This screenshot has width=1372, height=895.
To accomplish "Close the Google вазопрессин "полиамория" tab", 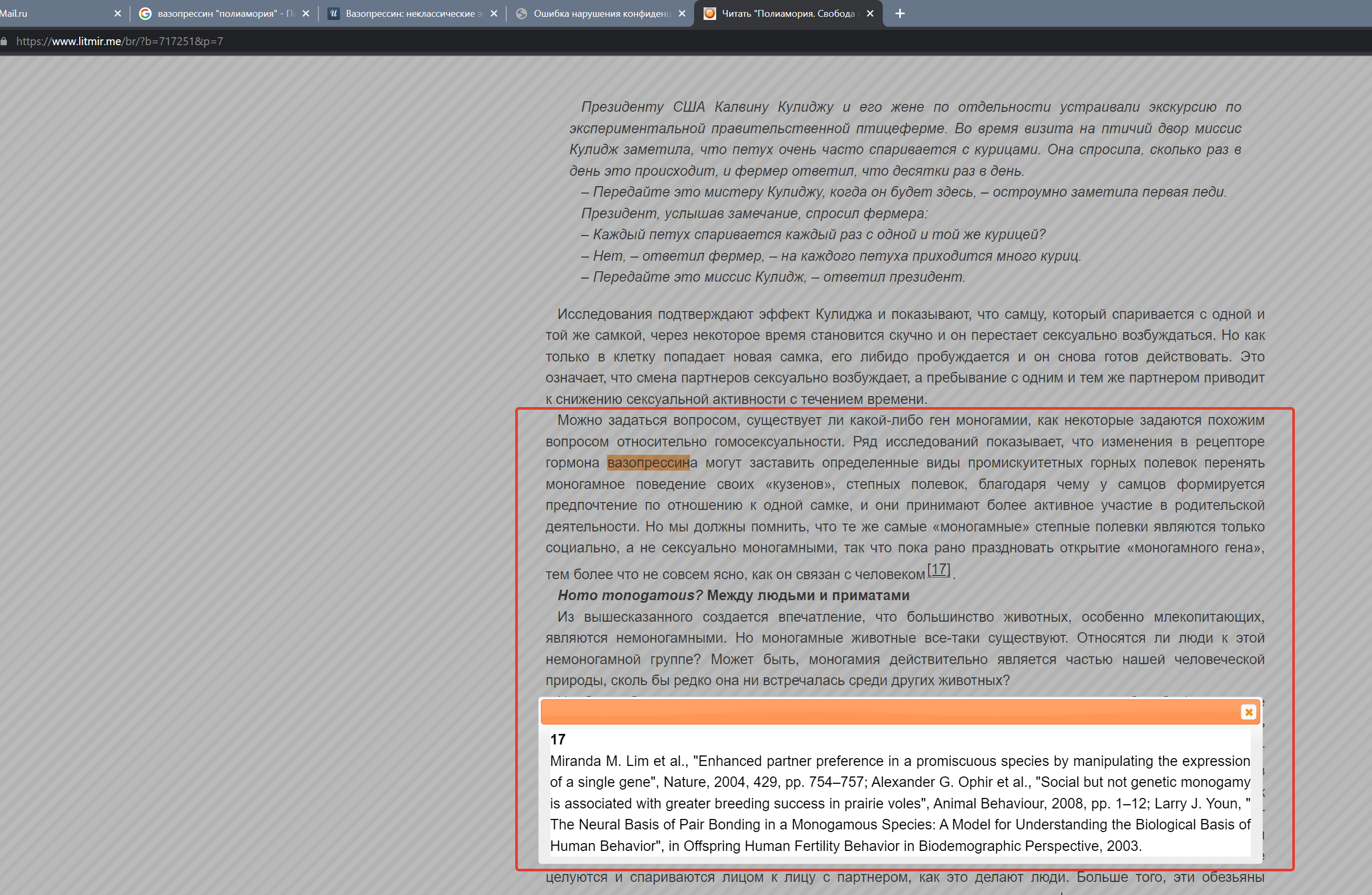I will click(305, 13).
